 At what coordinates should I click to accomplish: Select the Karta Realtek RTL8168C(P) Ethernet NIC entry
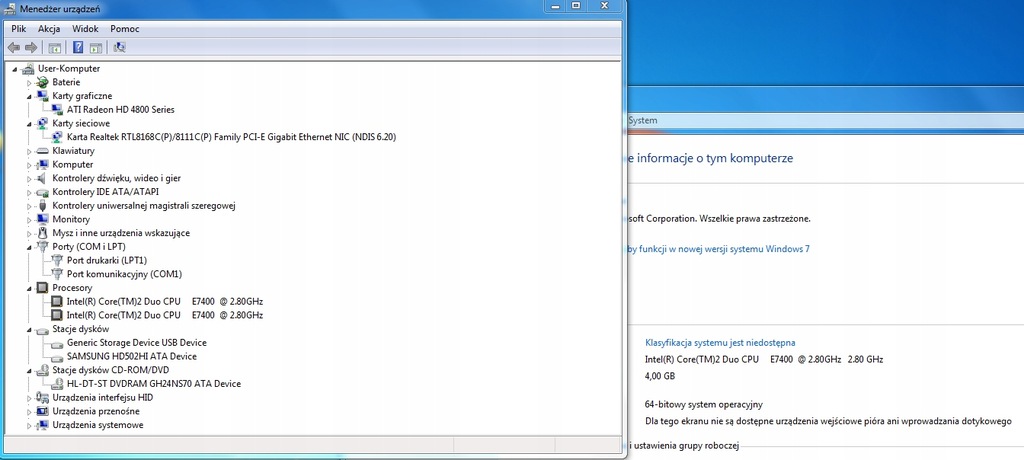(x=232, y=137)
